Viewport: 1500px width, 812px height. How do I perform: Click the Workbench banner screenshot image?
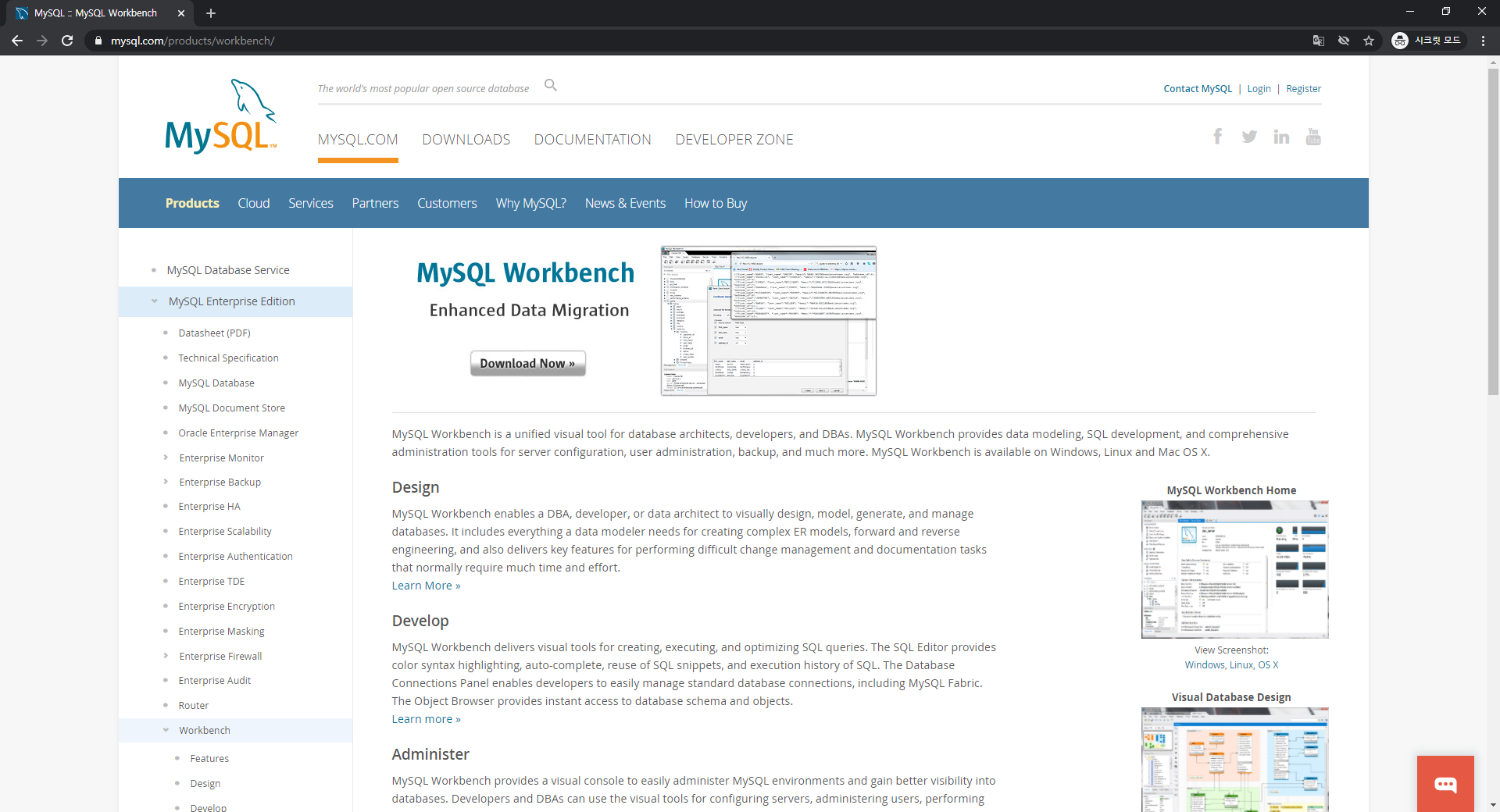[768, 321]
